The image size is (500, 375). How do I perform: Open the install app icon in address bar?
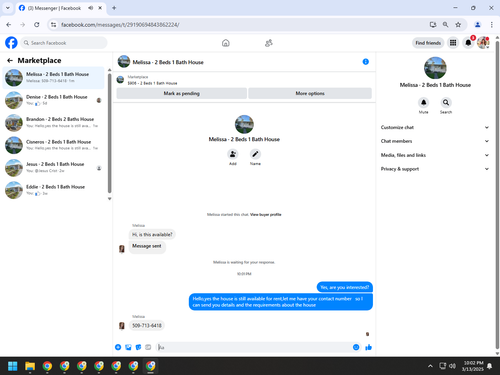[x=433, y=25]
